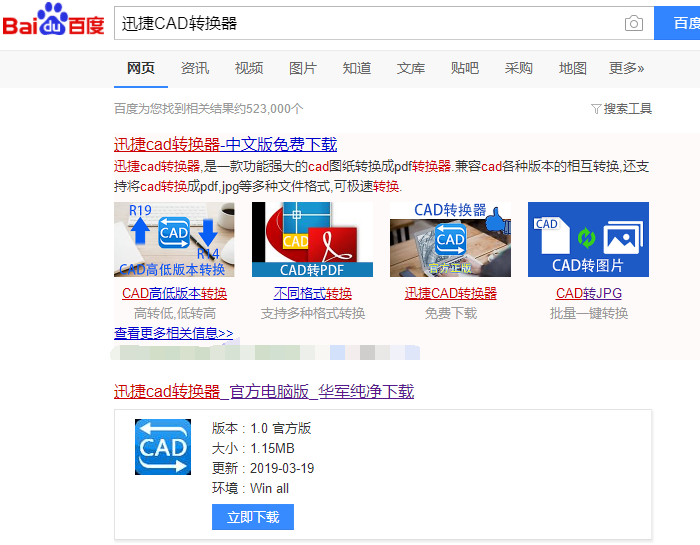Expand the 更多» menu

click(627, 68)
